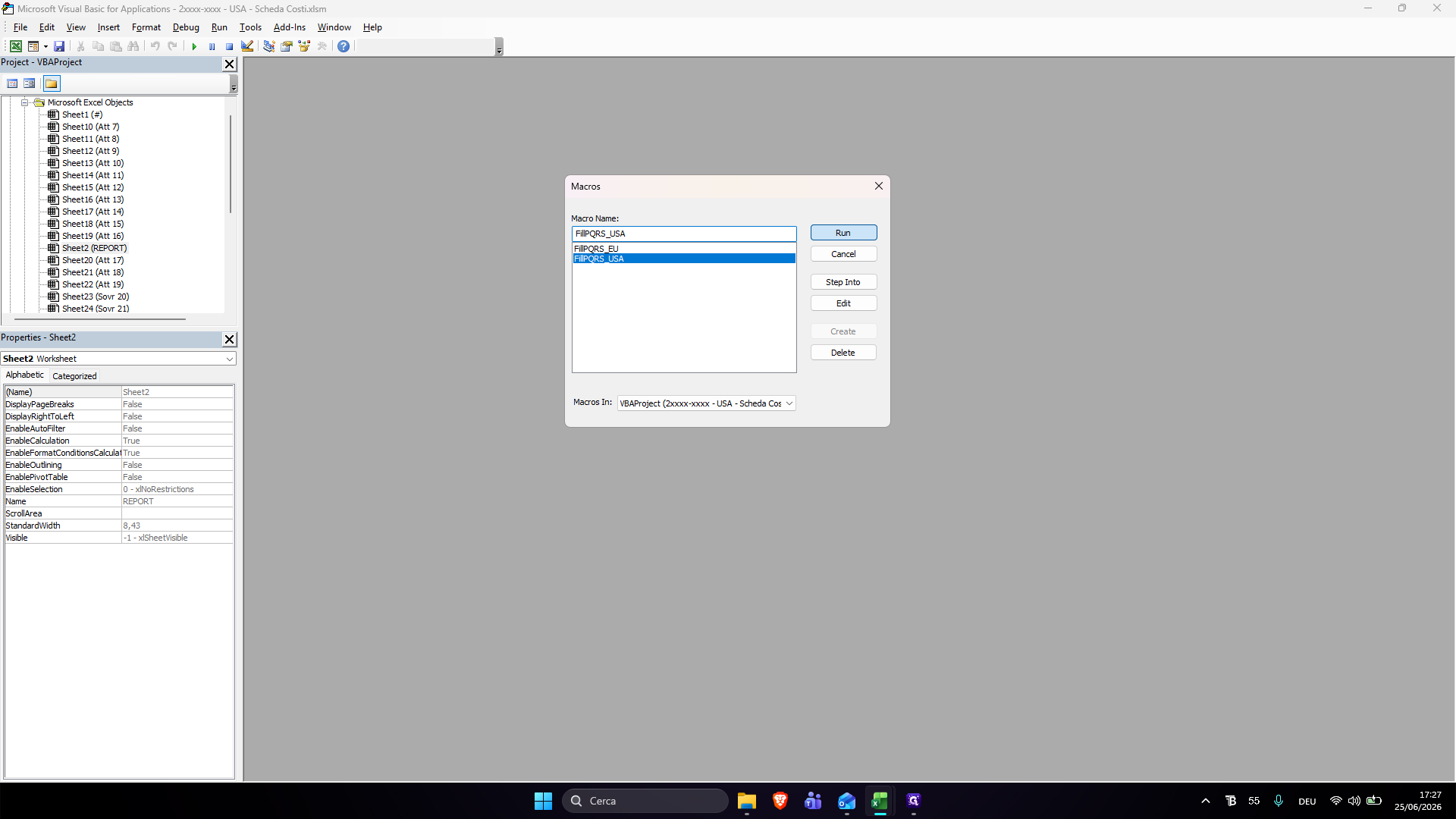
Task: Click the View Microsoft Excel icon
Action: click(x=15, y=46)
